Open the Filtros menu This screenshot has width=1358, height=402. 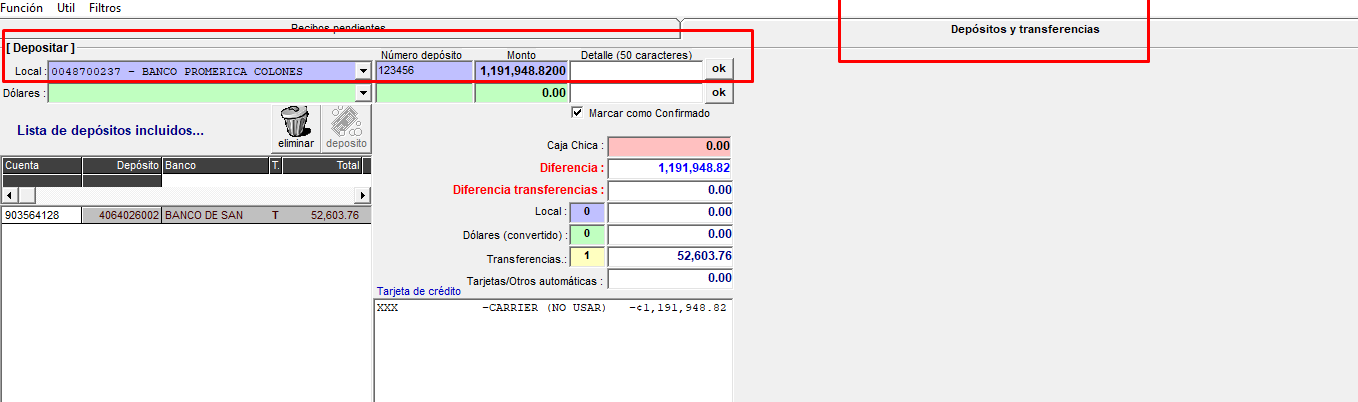click(105, 7)
